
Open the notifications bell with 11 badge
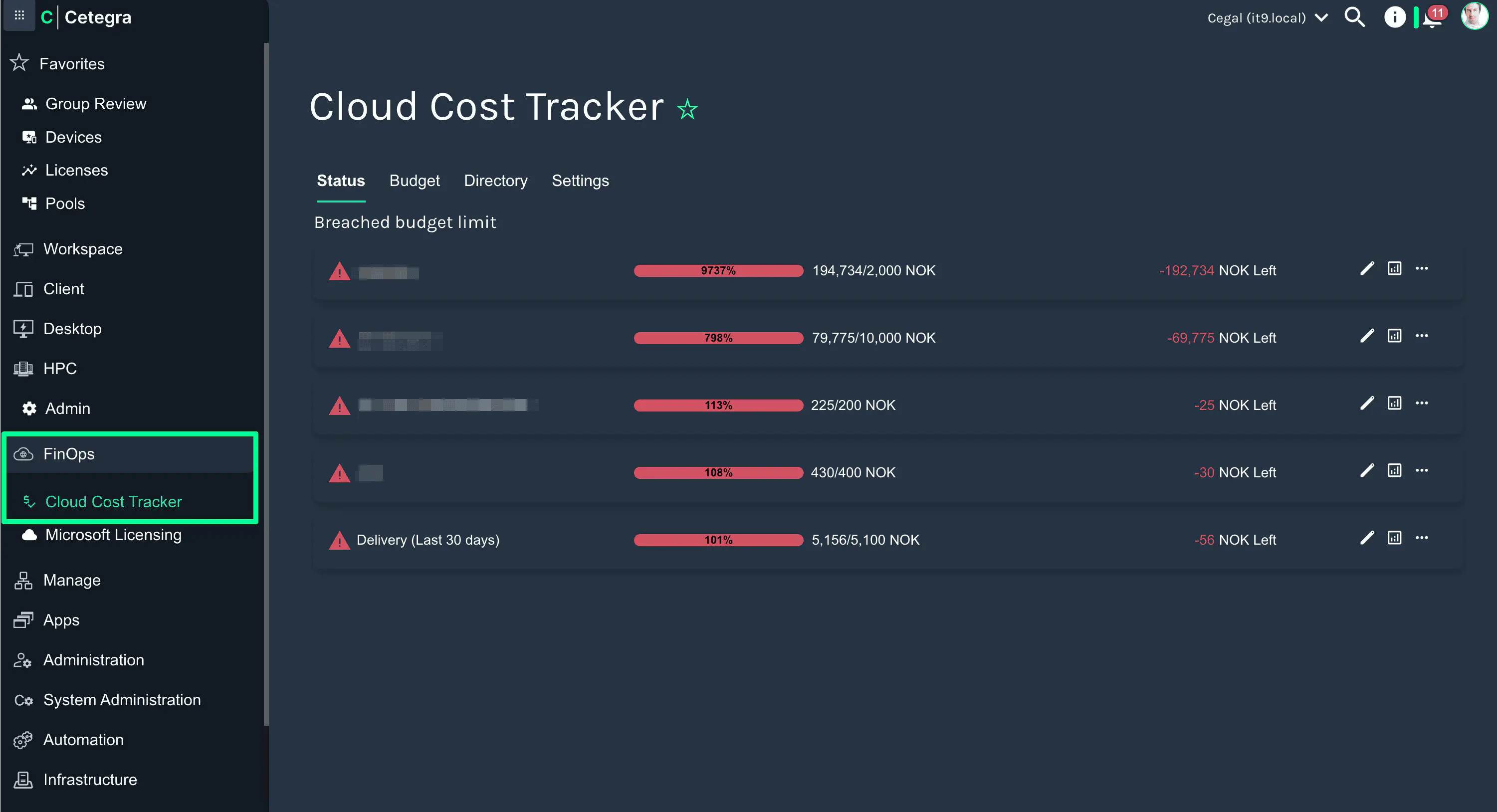click(1433, 18)
